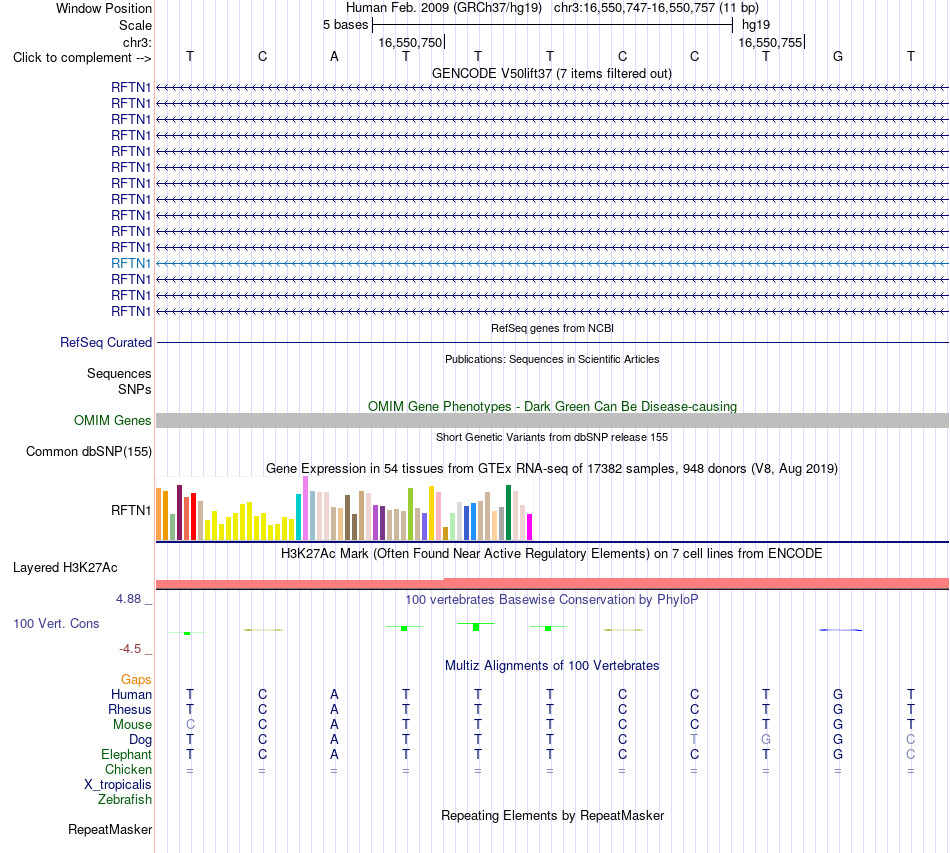Click the orange 'Gaps' label

click(x=136, y=680)
